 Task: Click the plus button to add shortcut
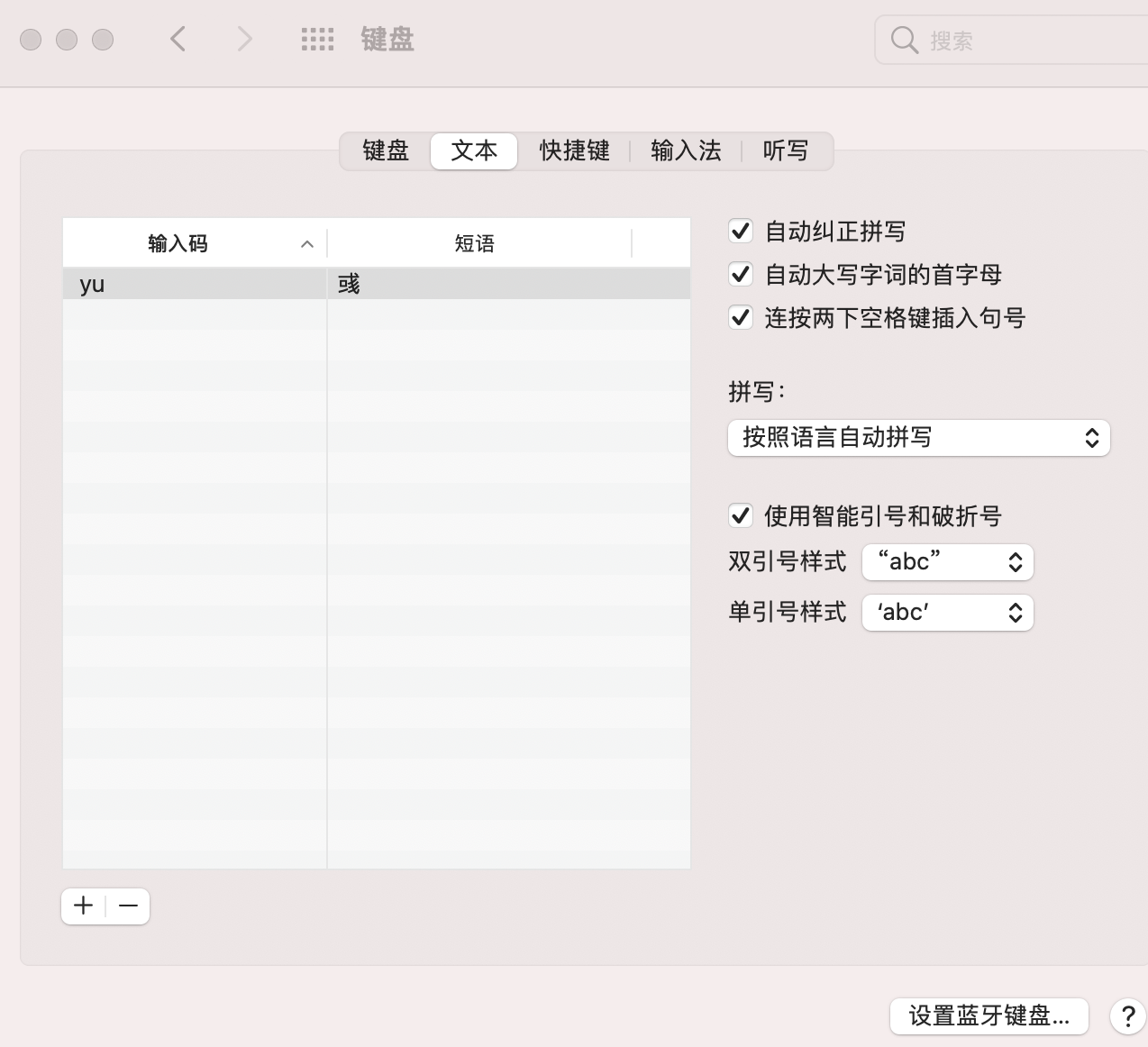[84, 906]
